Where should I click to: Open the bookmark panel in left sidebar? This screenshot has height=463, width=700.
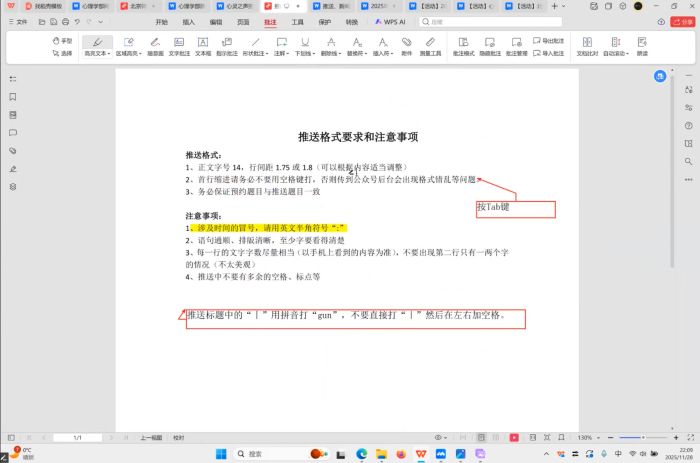(13, 97)
